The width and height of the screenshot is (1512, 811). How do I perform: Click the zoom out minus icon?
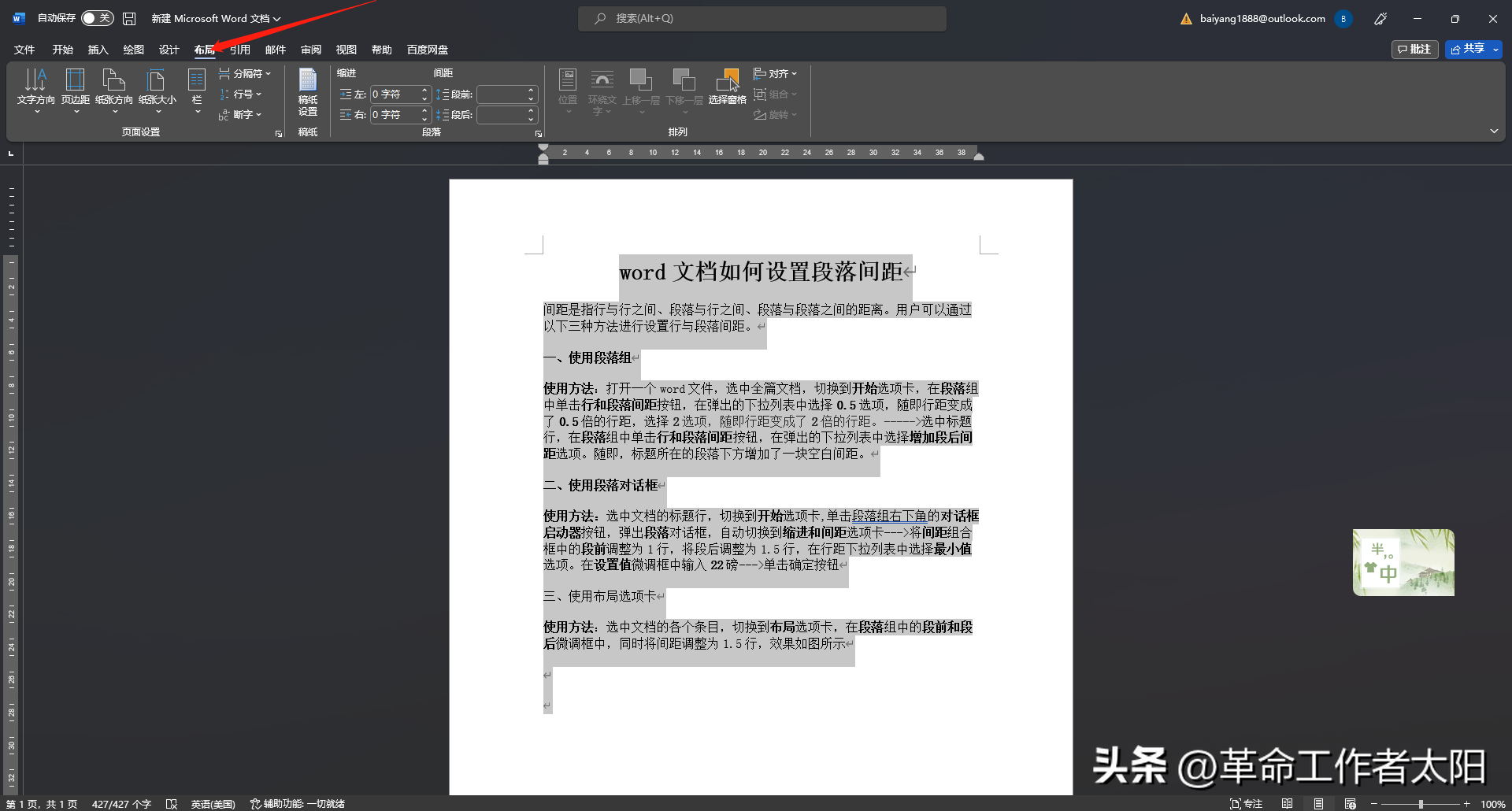(1374, 804)
